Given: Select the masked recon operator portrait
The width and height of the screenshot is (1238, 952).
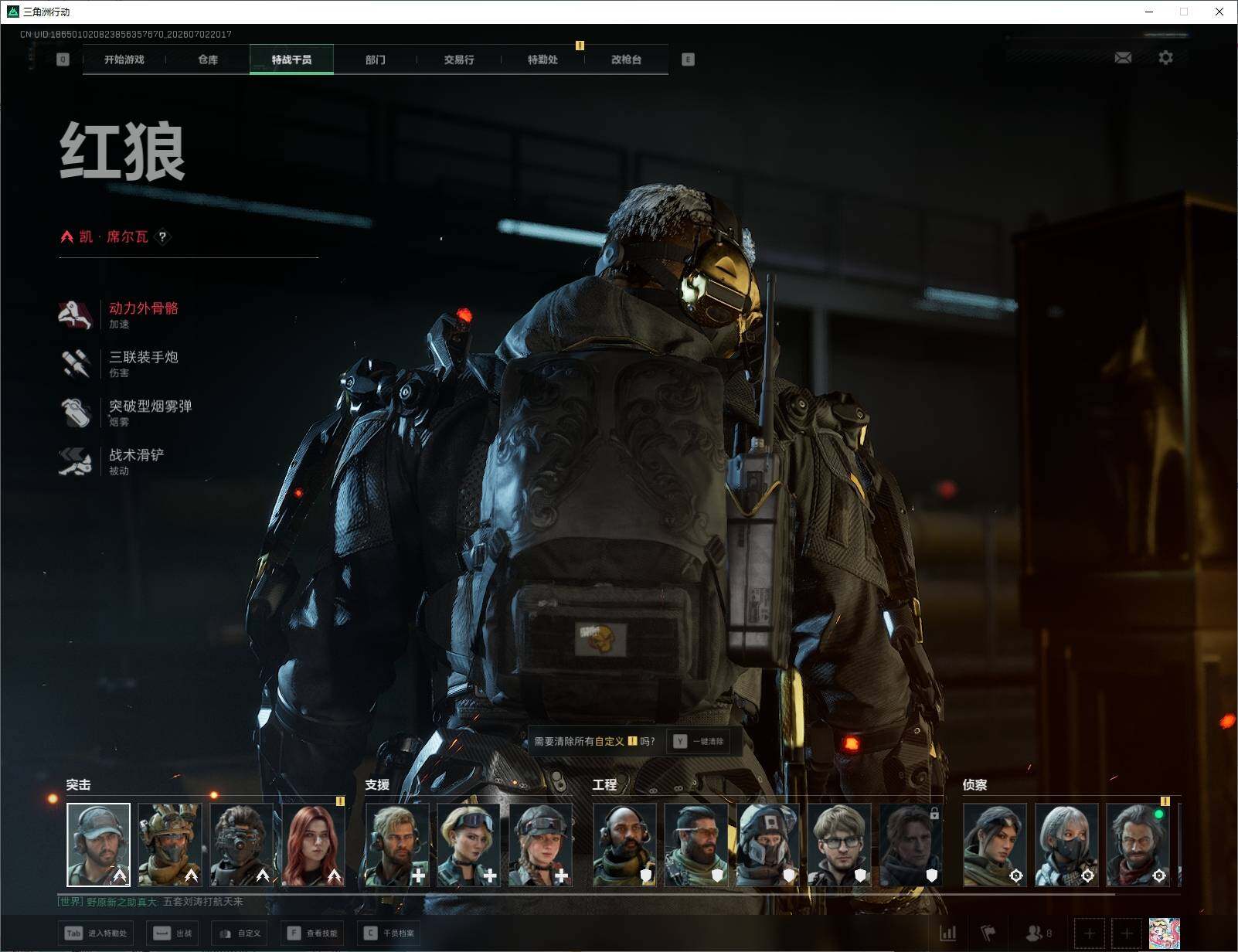Looking at the screenshot, I should [x=1066, y=845].
